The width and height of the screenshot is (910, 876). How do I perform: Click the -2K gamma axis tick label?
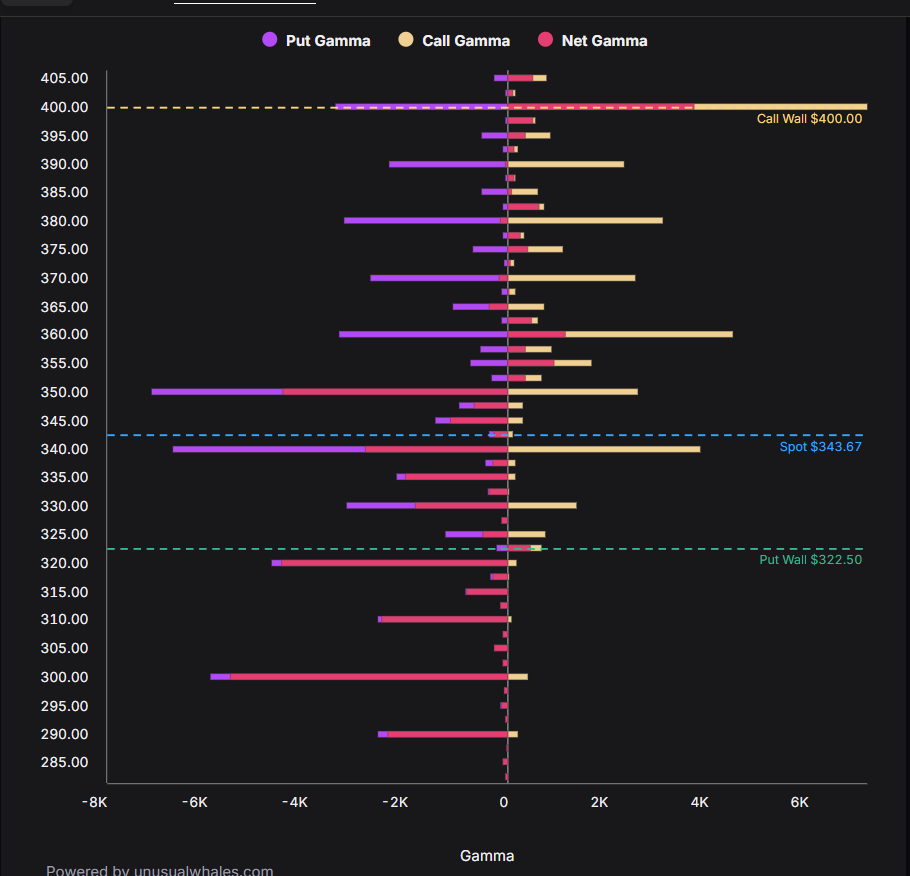click(395, 802)
